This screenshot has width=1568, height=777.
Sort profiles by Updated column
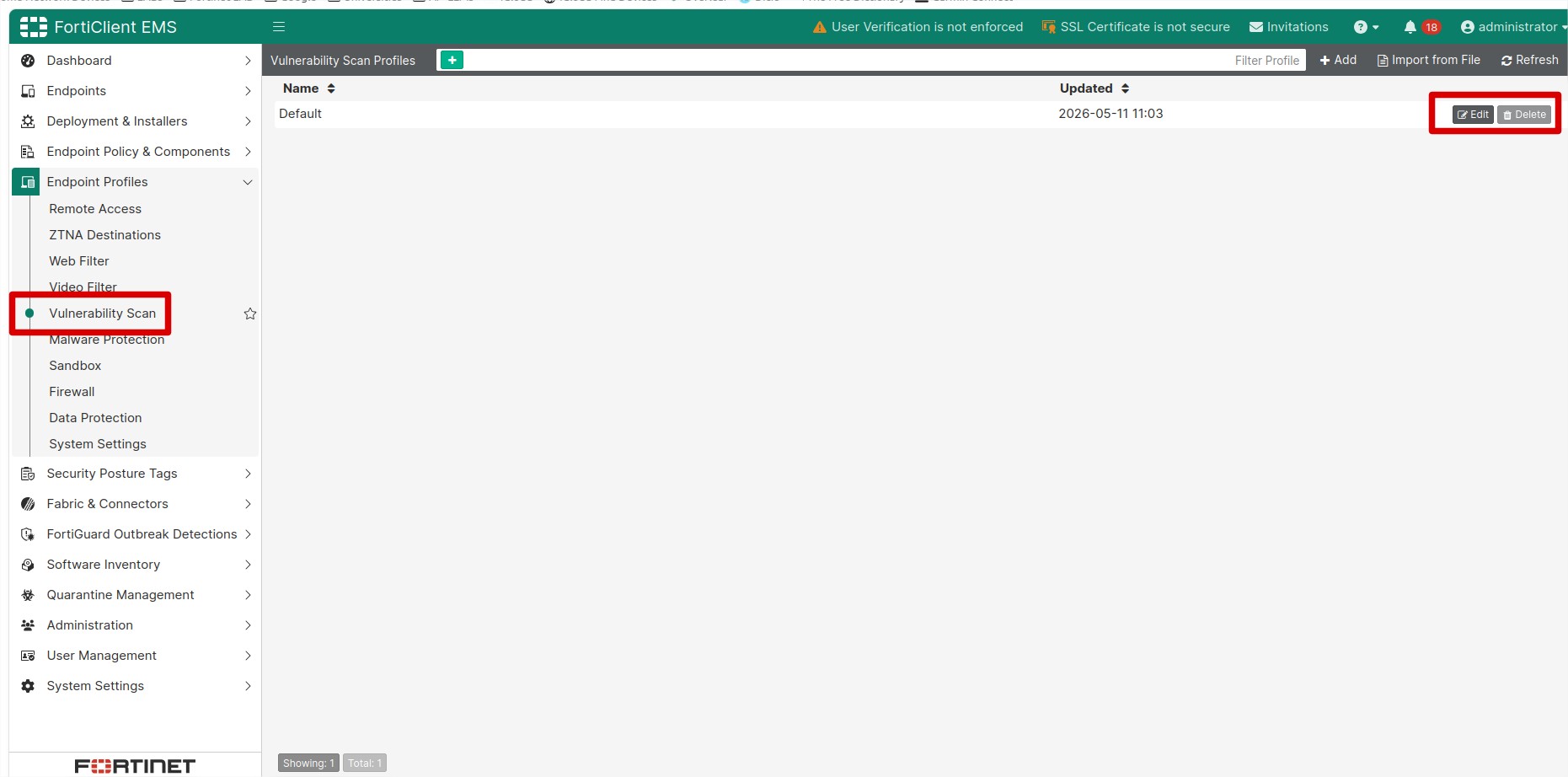click(1094, 88)
